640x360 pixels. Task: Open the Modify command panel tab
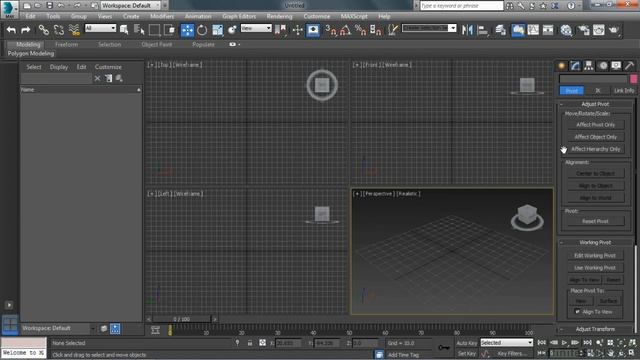click(575, 66)
